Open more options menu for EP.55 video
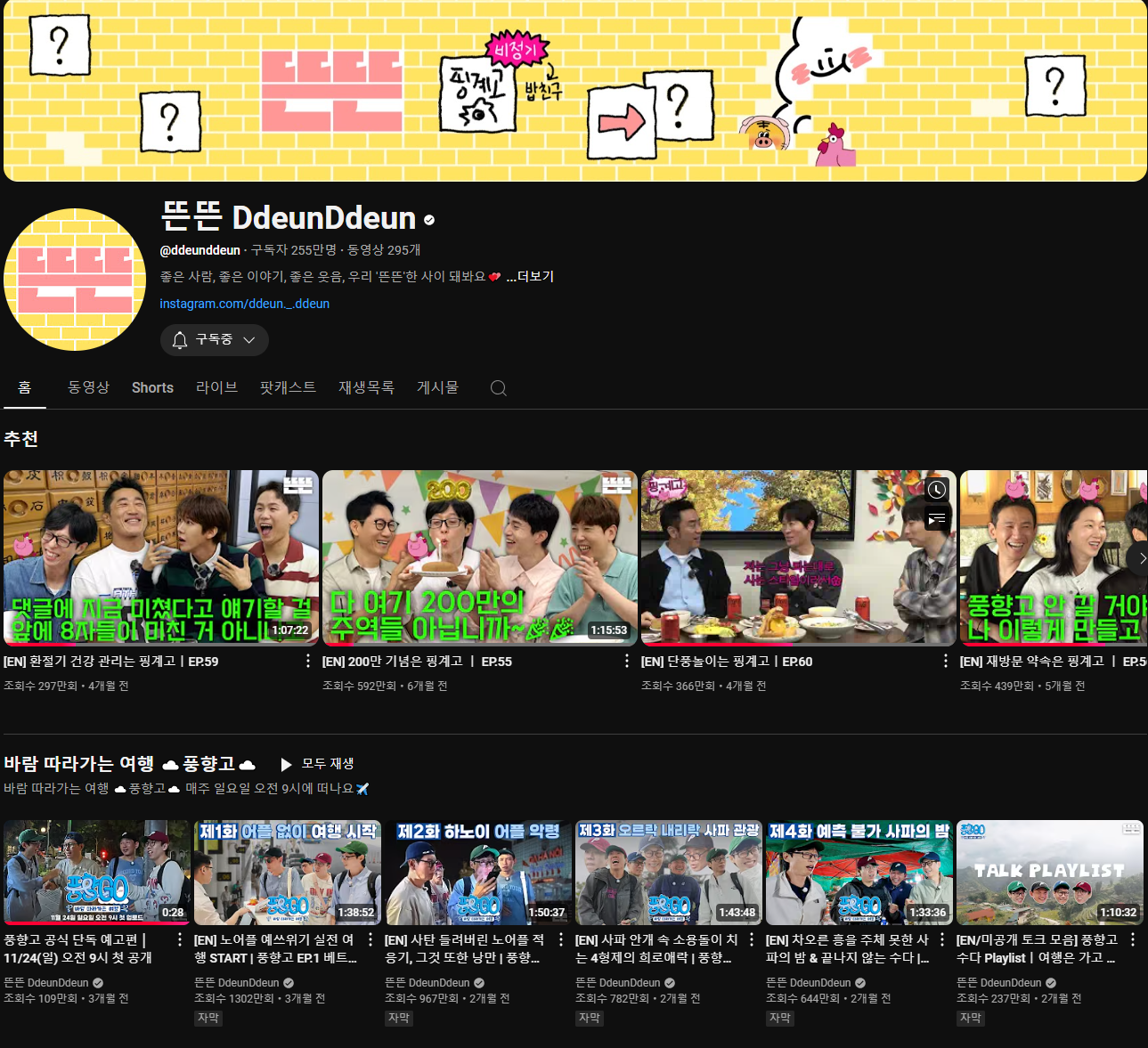This screenshot has width=1148, height=1048. point(627,661)
